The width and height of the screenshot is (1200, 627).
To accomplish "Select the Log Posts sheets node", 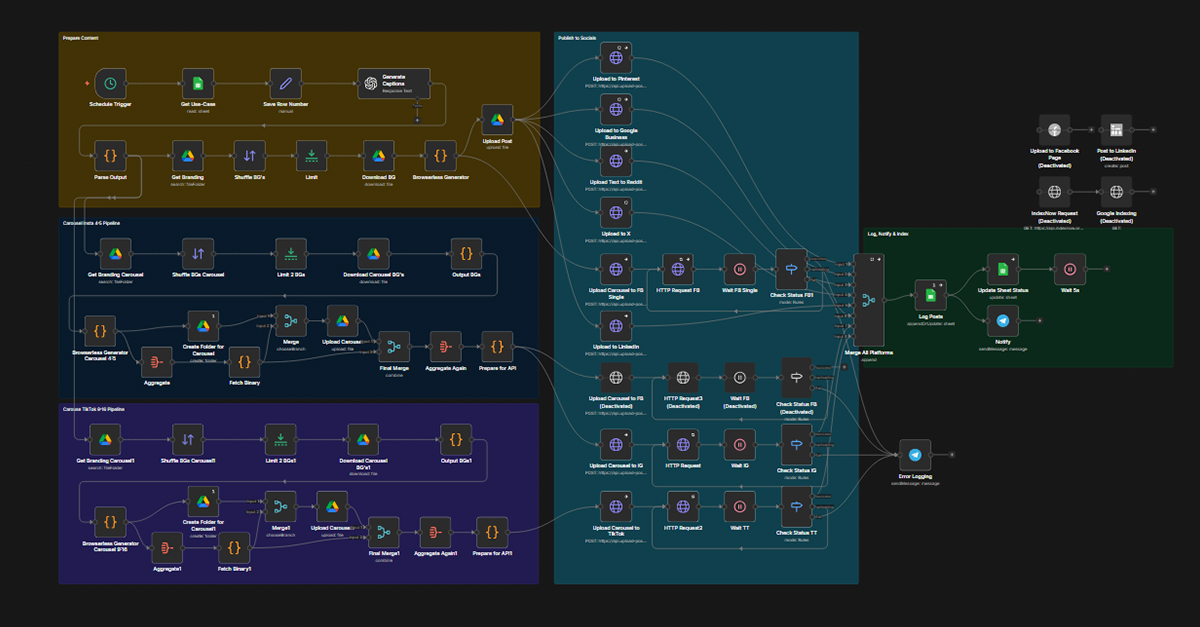I will point(930,295).
